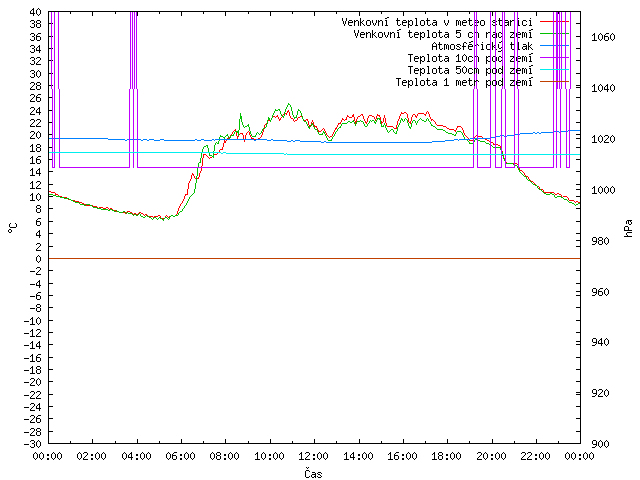The image size is (640, 480).
Task: Click the '40' temperature axis label
Action: (x=36, y=12)
